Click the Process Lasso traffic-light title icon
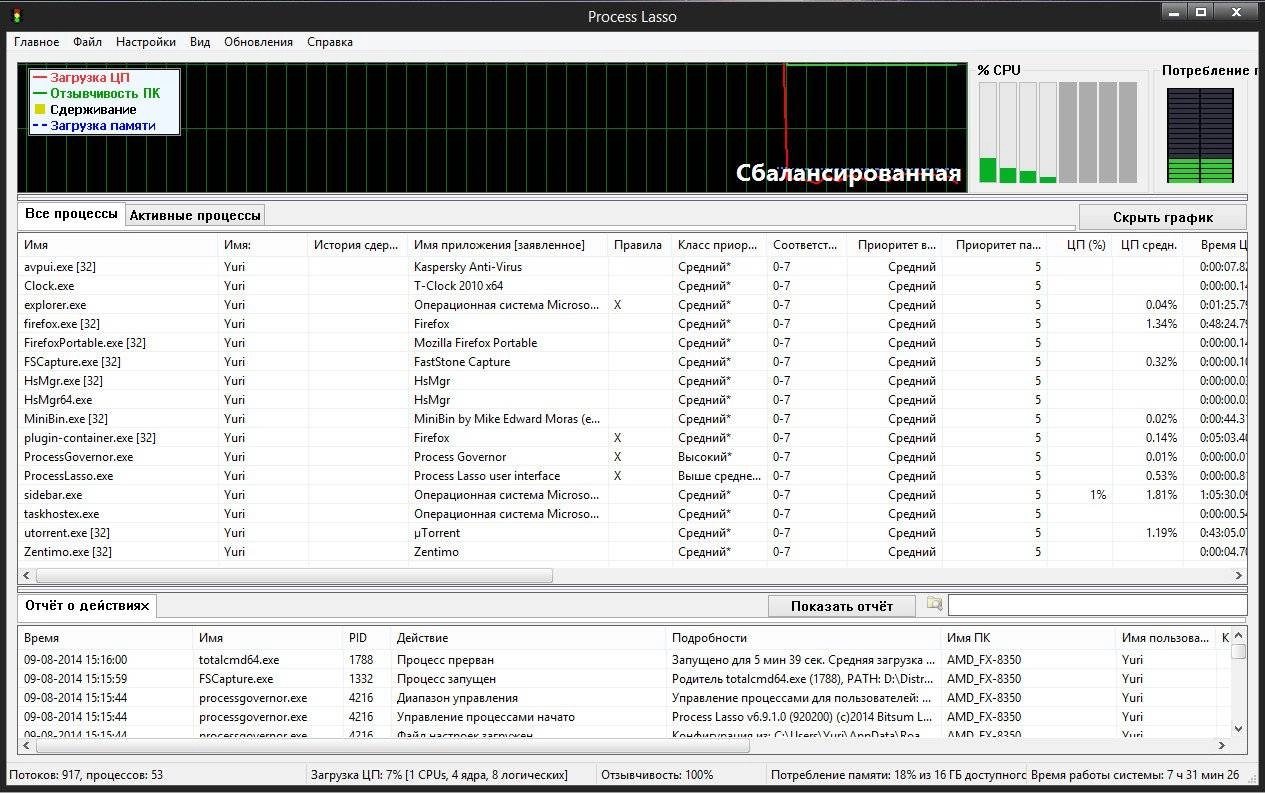Screen dimensions: 1265x793 tap(17, 15)
